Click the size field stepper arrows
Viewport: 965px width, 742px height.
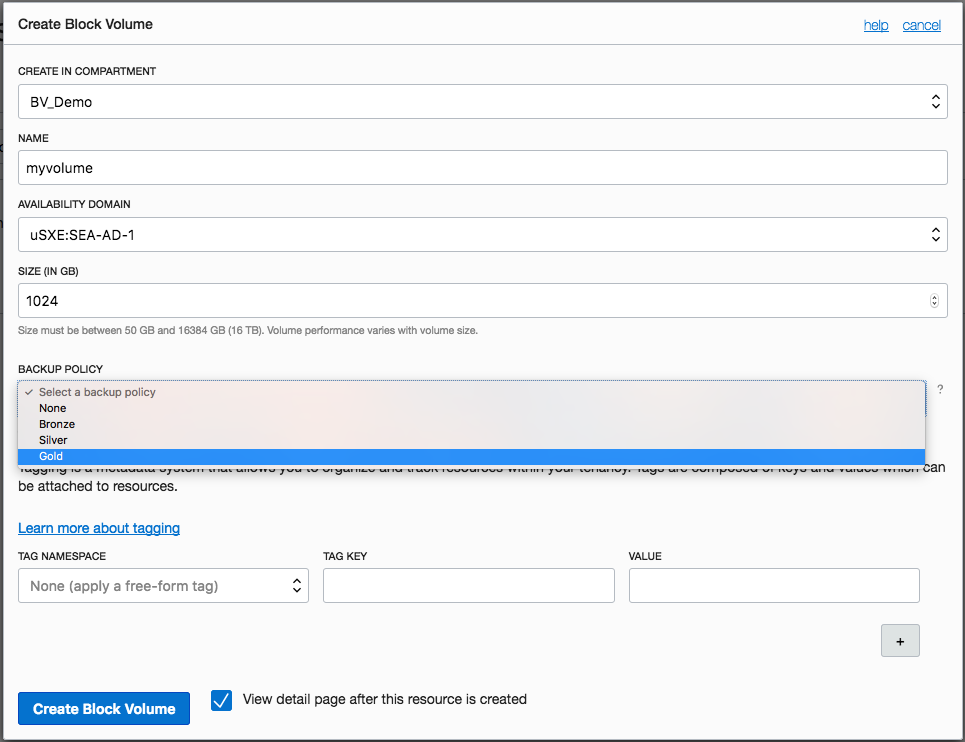click(934, 300)
